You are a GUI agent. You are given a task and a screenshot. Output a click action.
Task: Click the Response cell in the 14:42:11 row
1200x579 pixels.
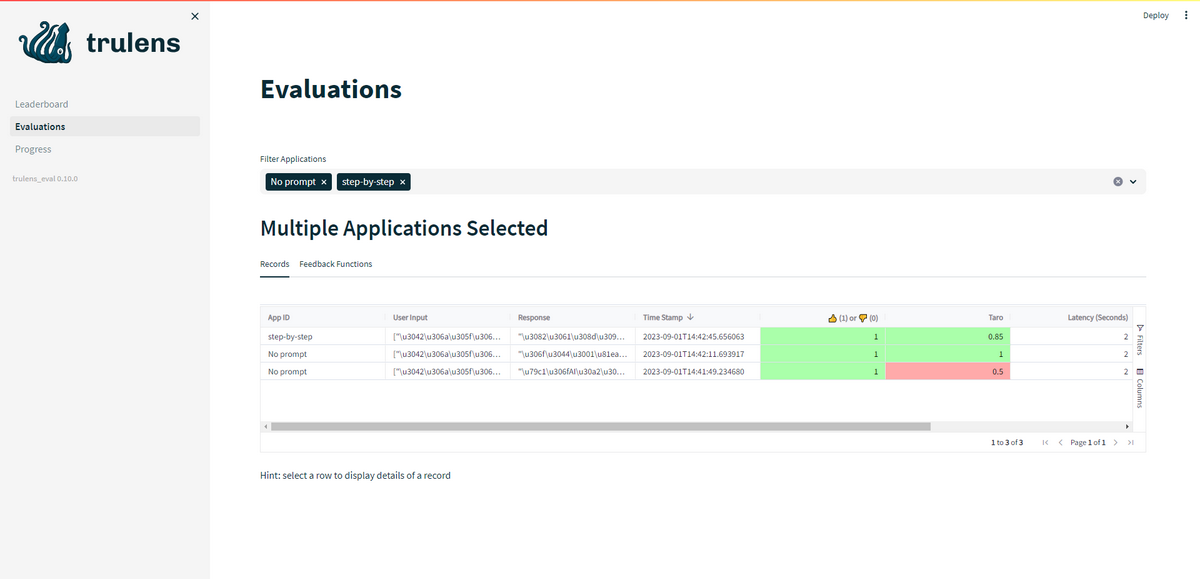click(573, 354)
